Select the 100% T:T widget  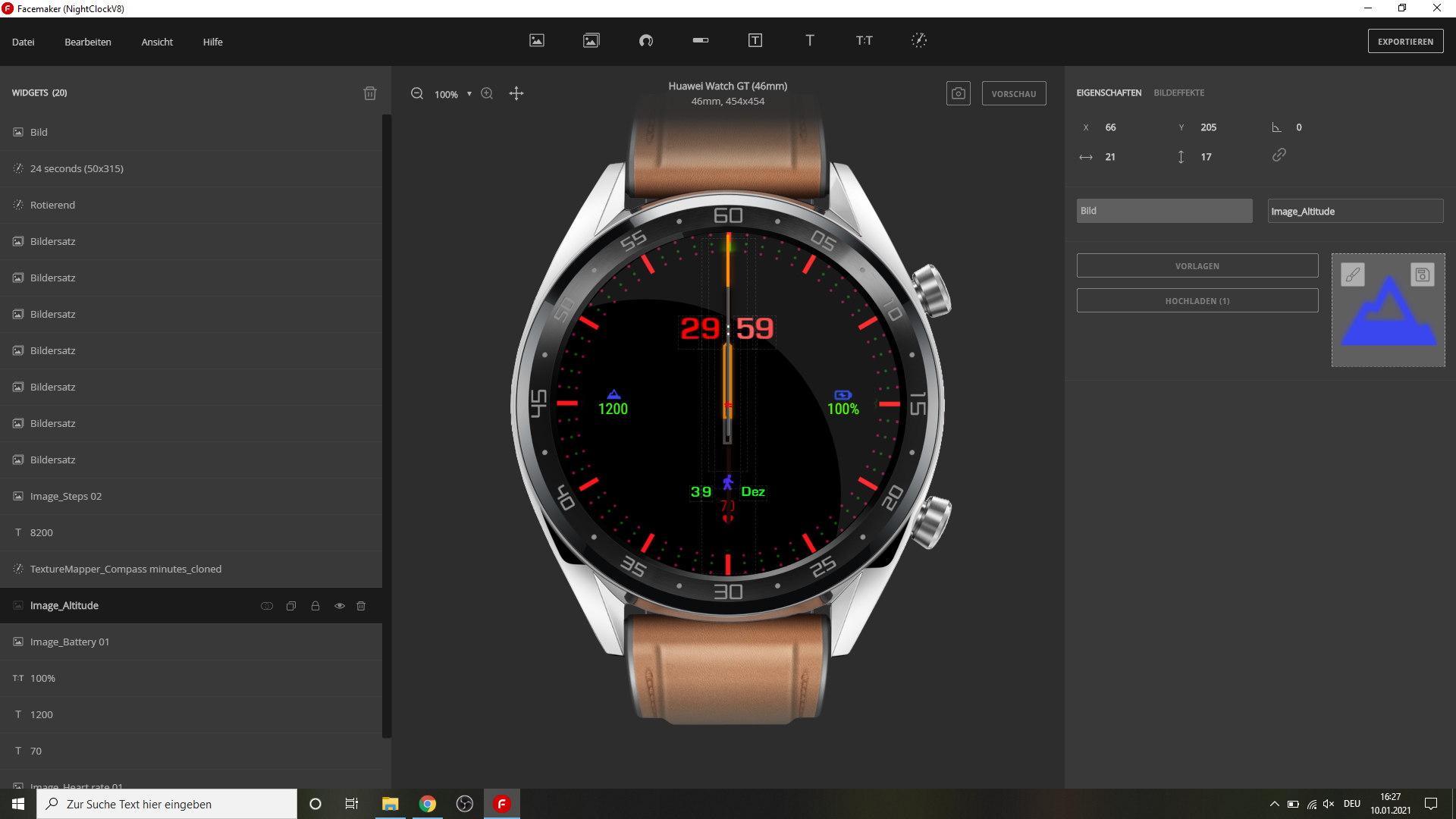click(x=191, y=678)
